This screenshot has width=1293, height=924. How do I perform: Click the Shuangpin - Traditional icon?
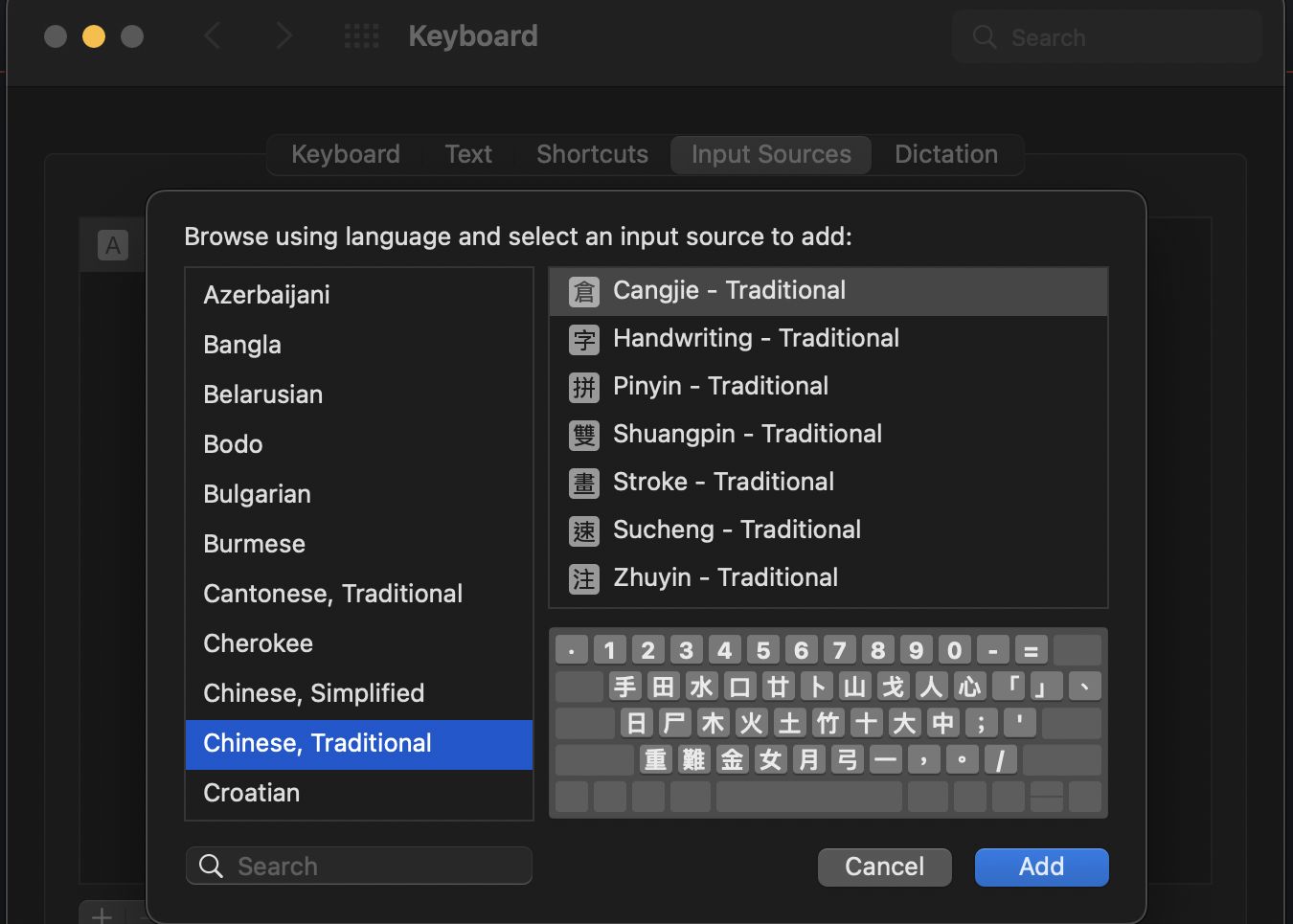coord(584,435)
